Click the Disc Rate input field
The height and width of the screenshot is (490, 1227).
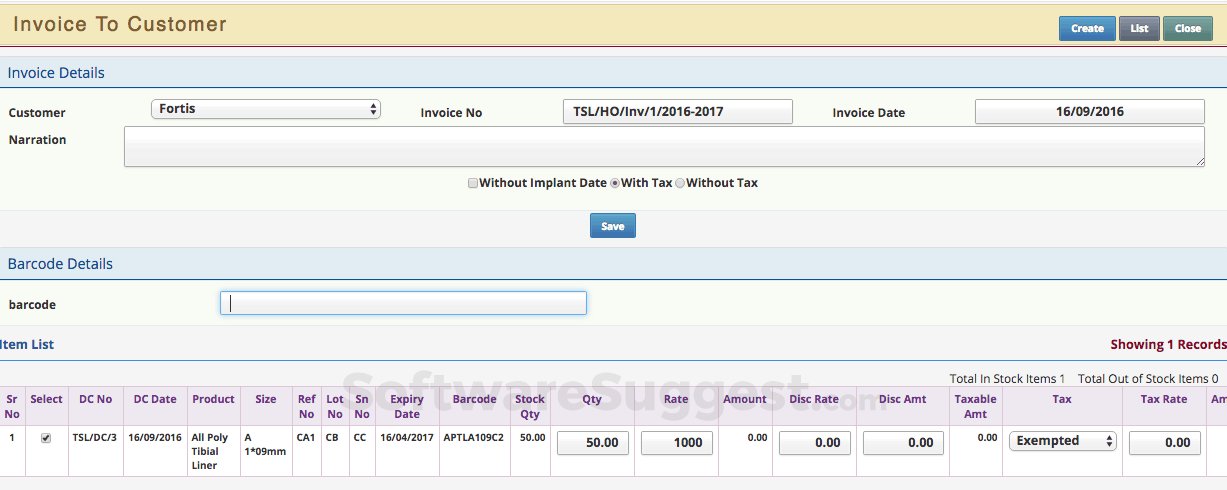[815, 442]
